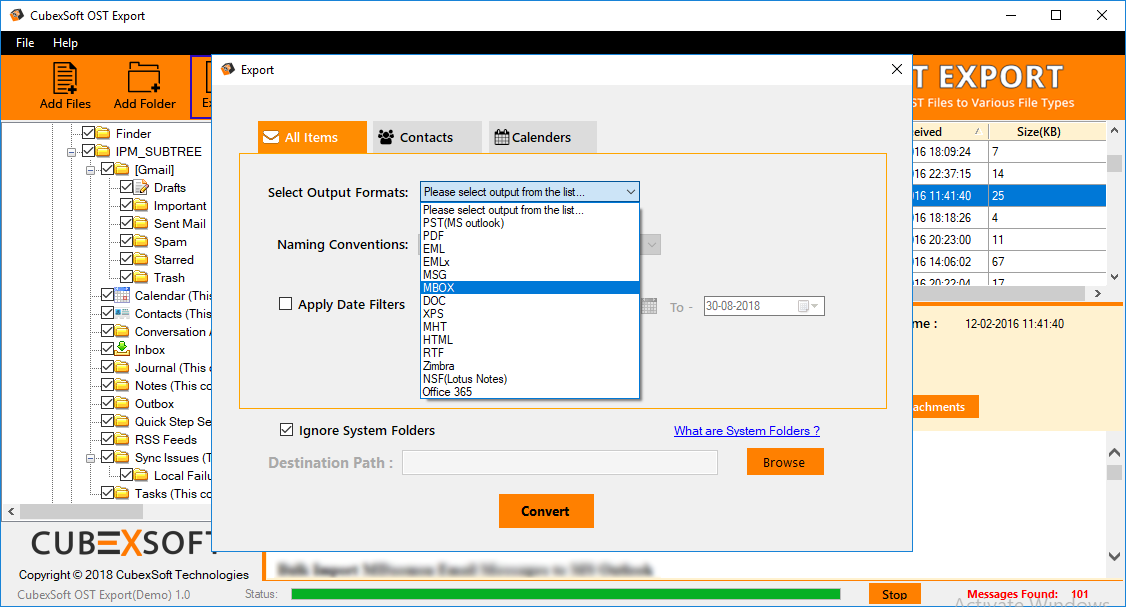Collapse the Sync Issues tree node
The image size is (1126, 607).
click(x=90, y=458)
